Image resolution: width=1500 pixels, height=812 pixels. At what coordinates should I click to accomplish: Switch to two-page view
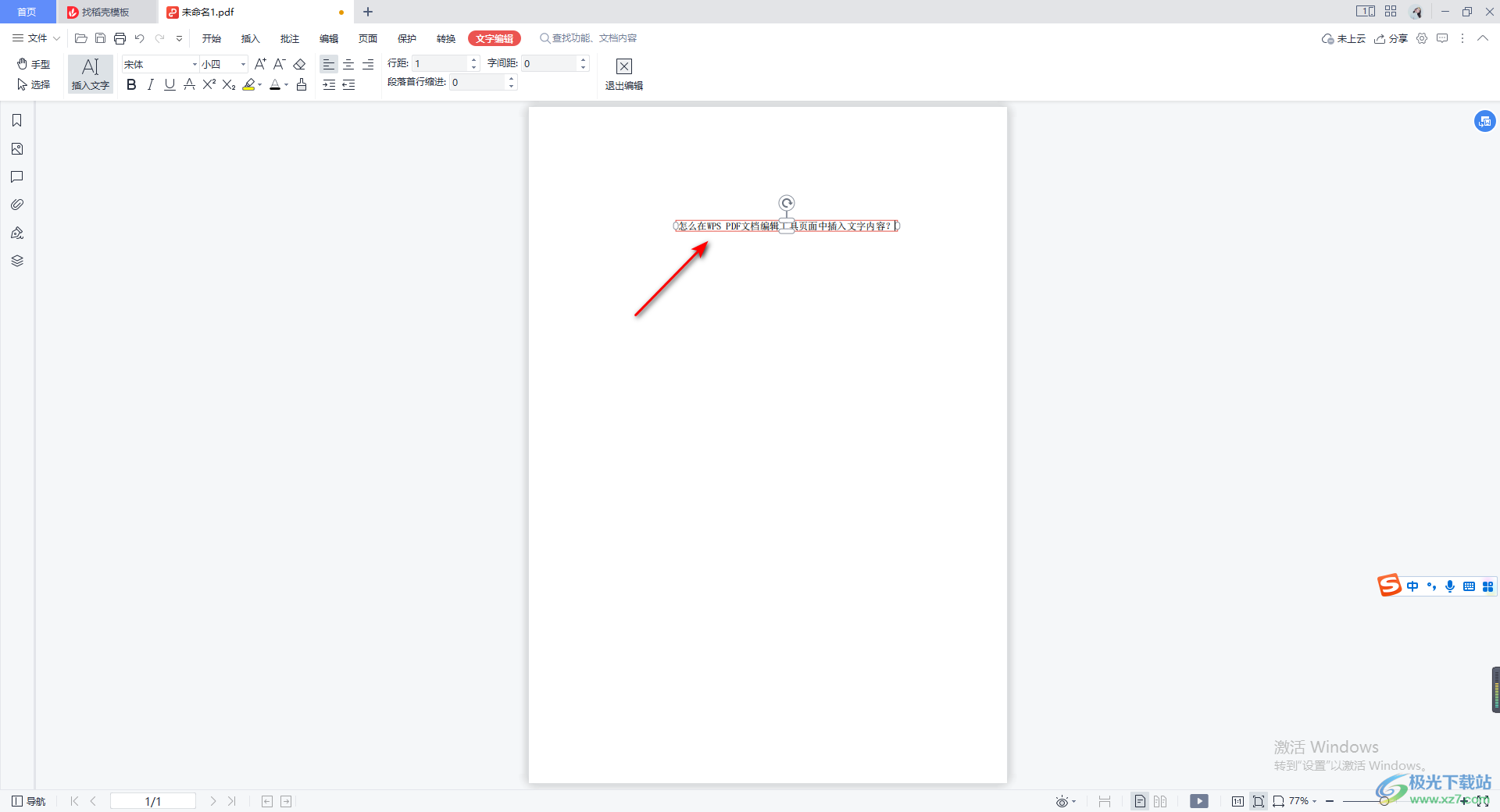(x=1160, y=801)
